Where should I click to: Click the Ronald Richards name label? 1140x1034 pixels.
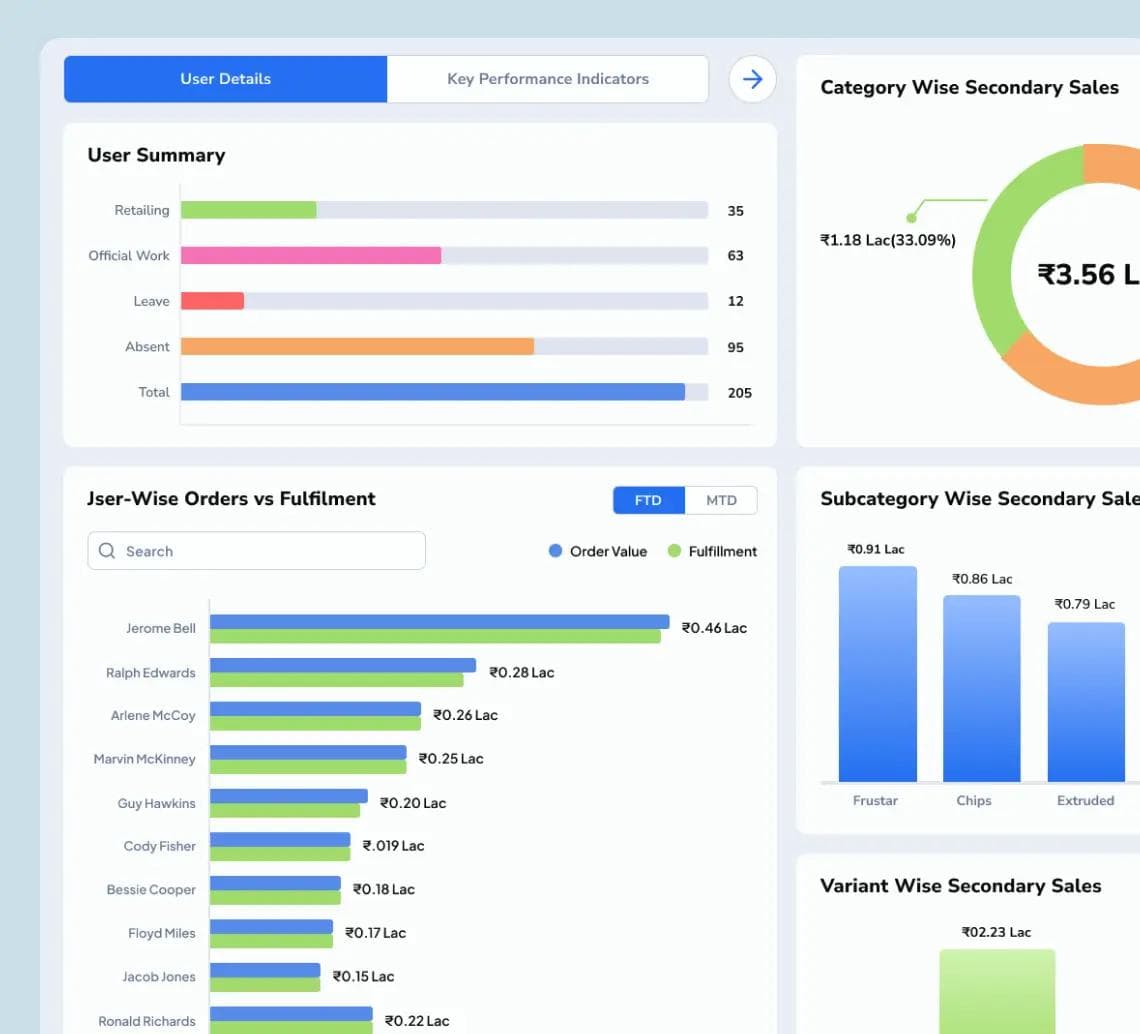[147, 1021]
